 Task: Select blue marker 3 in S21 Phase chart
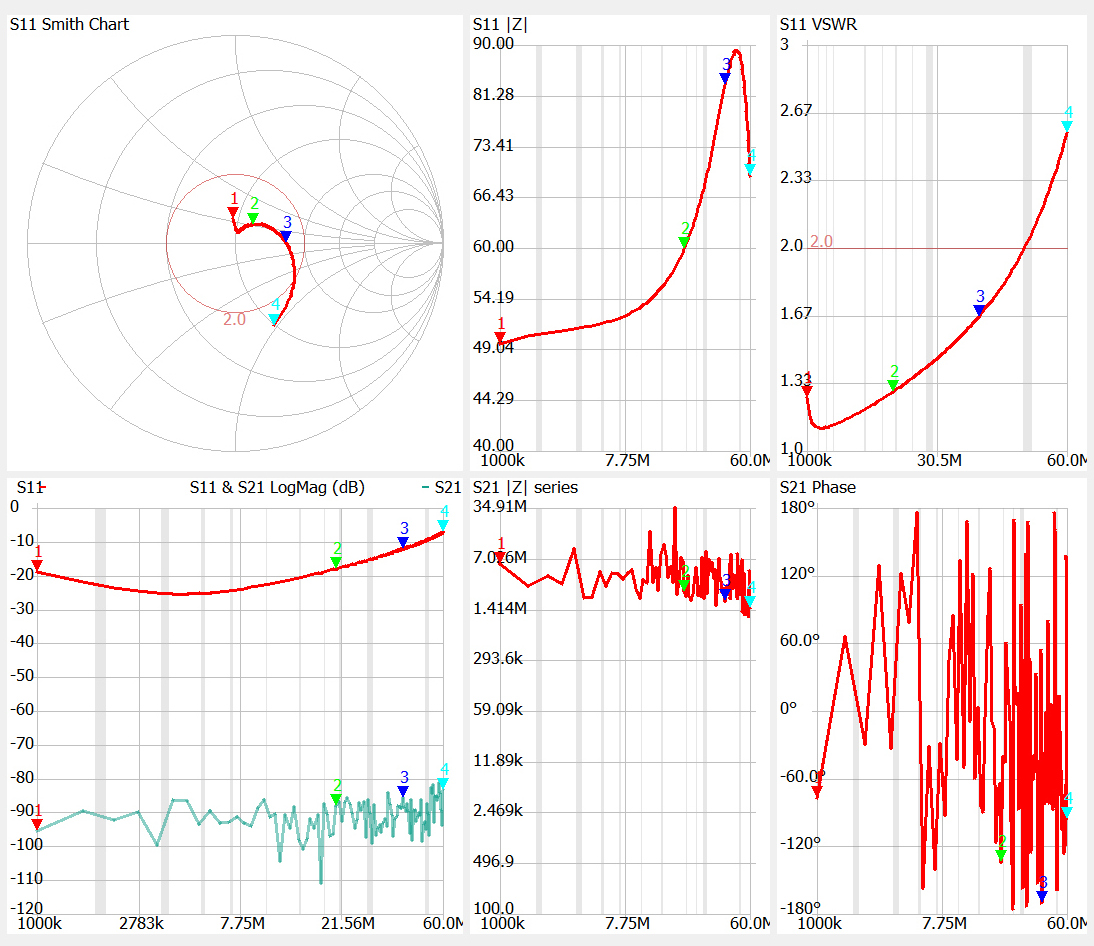(x=1042, y=895)
